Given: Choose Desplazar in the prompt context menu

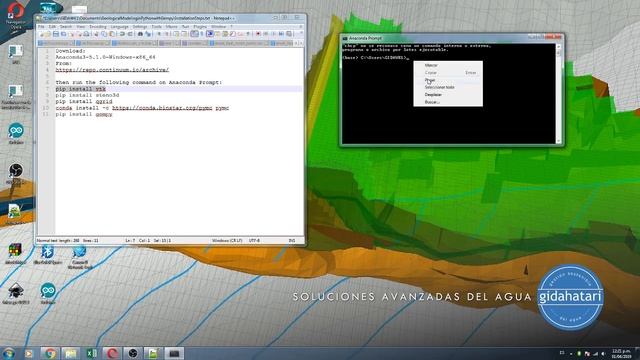Looking at the screenshot, I should pyautogui.click(x=448, y=95).
